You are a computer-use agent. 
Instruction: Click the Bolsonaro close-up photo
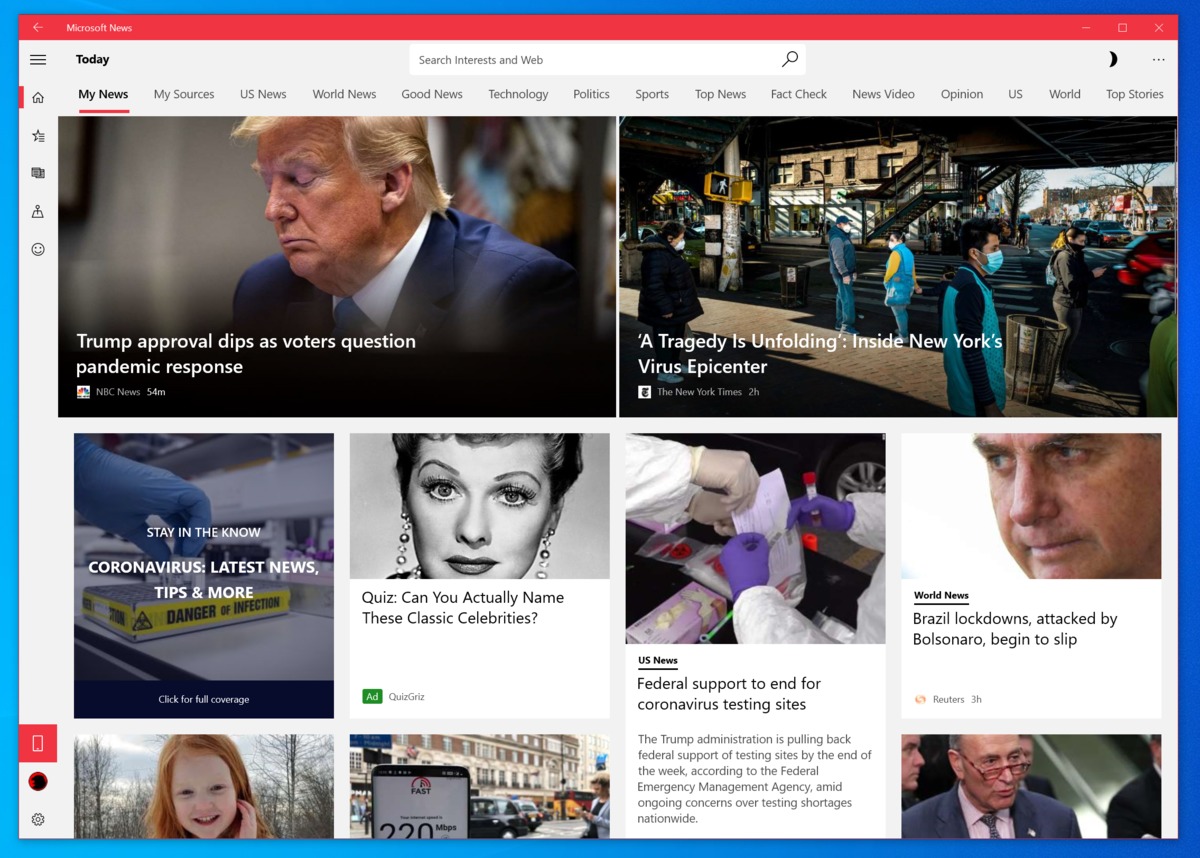pos(1031,506)
